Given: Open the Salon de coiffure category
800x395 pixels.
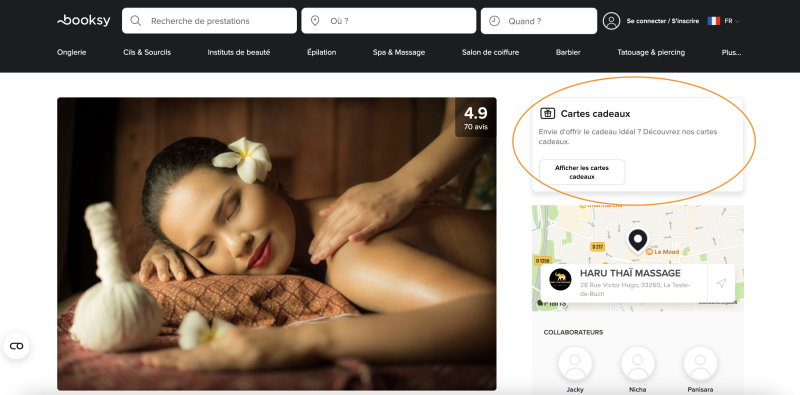Looking at the screenshot, I should [490, 52].
